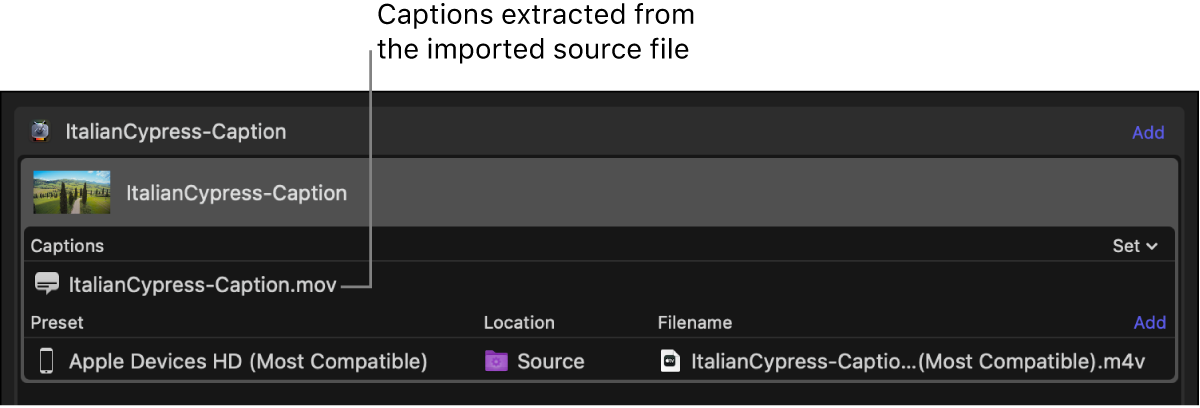Click the Filename column header
This screenshot has height=408, width=1200.
pyautogui.click(x=694, y=323)
